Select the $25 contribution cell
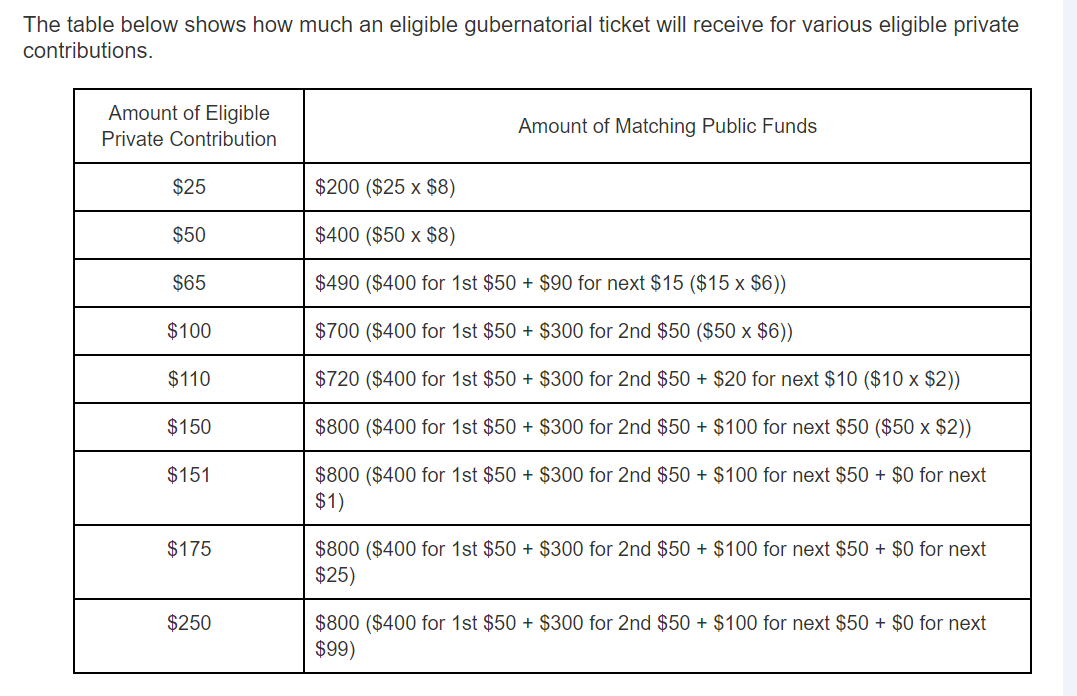This screenshot has width=1077, height=696. (189, 187)
